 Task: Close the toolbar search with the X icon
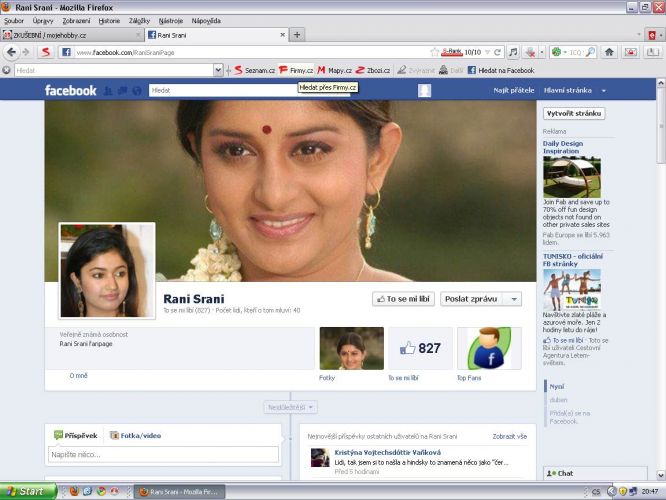pos(6,71)
